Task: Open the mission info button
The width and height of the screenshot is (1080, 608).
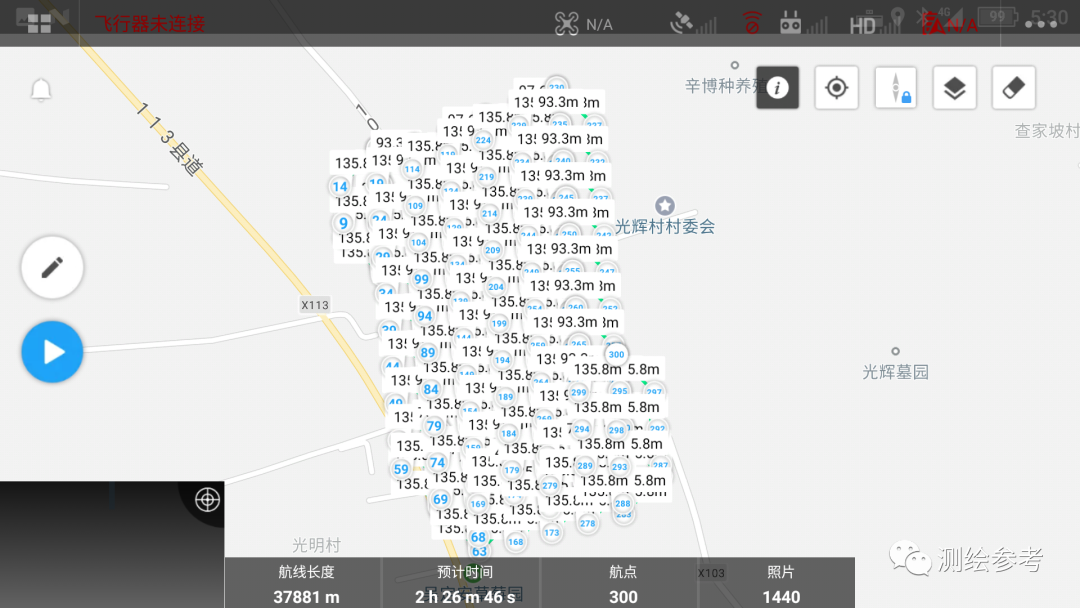Action: pyautogui.click(x=778, y=87)
